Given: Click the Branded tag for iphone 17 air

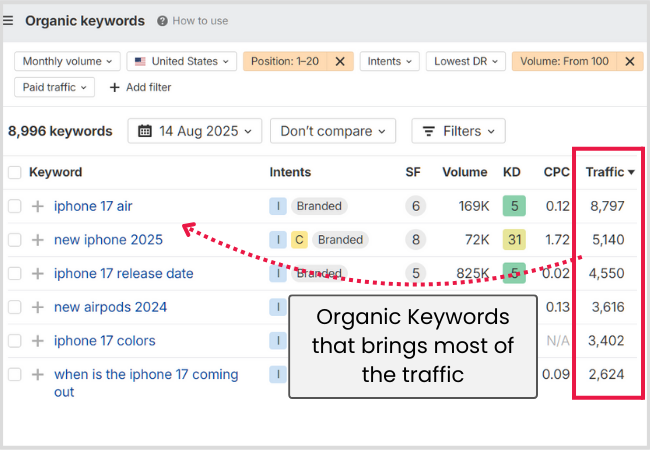Looking at the screenshot, I should tap(319, 206).
